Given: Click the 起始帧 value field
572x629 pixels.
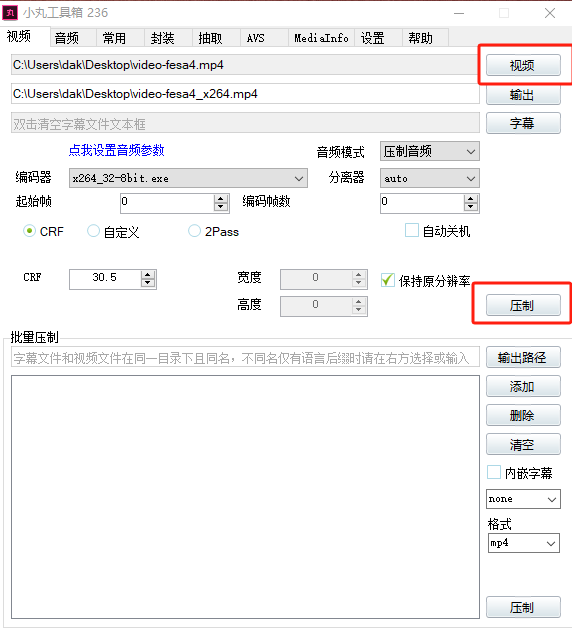Looking at the screenshot, I should tap(167, 203).
